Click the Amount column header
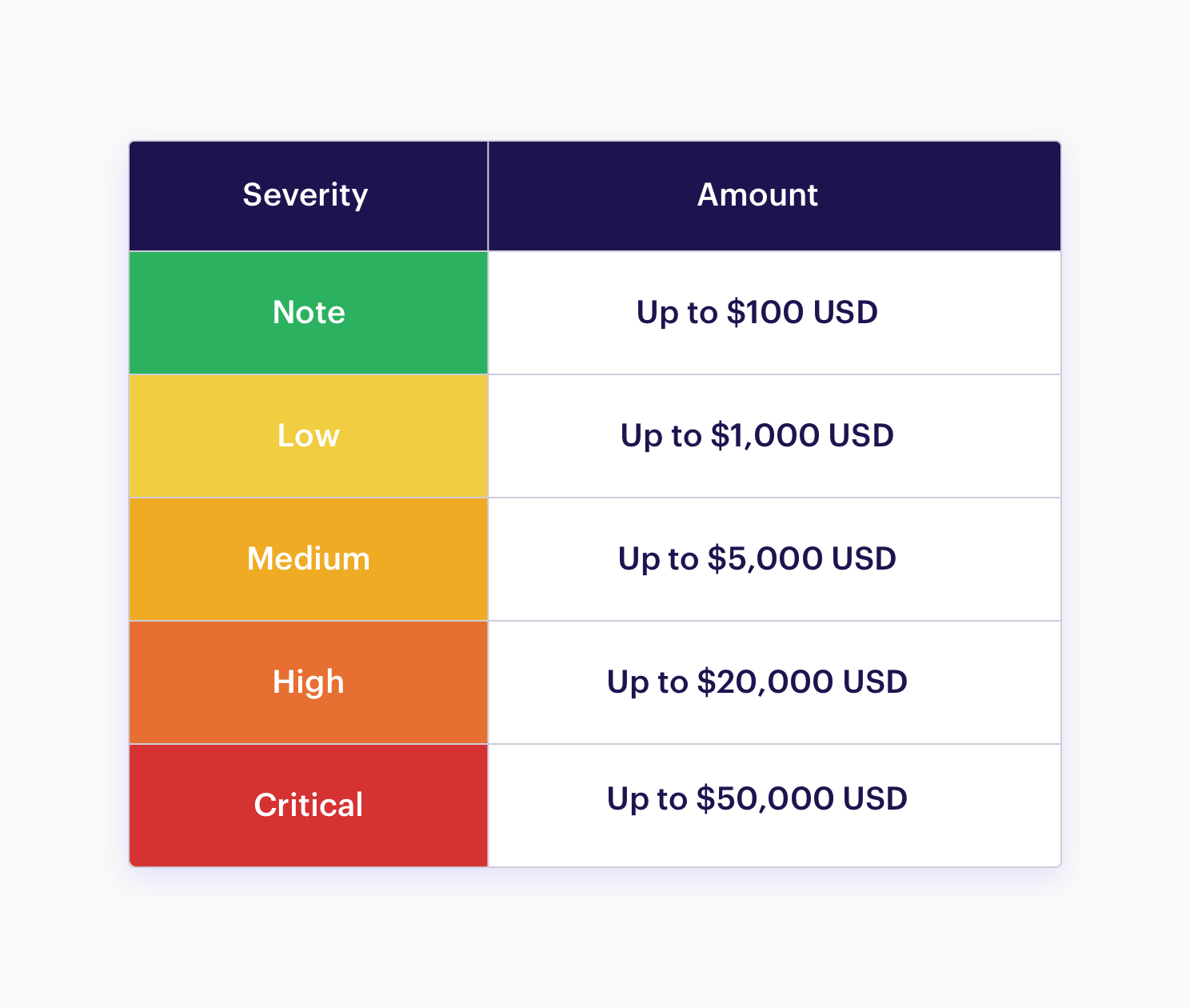The height and width of the screenshot is (1008, 1190). click(774, 196)
